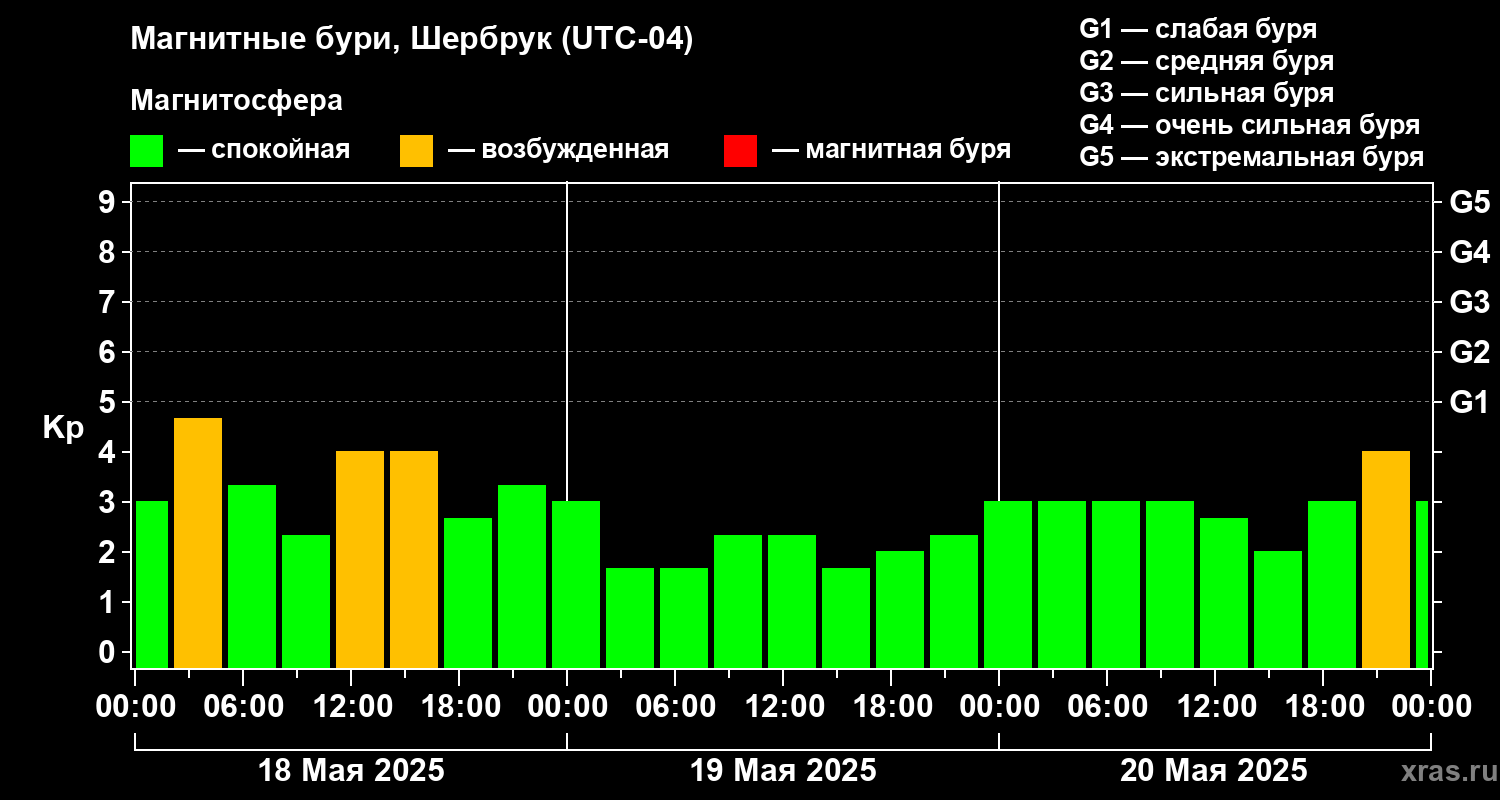Click 'G2 — средняя буря' legend line

pyautogui.click(x=1206, y=61)
